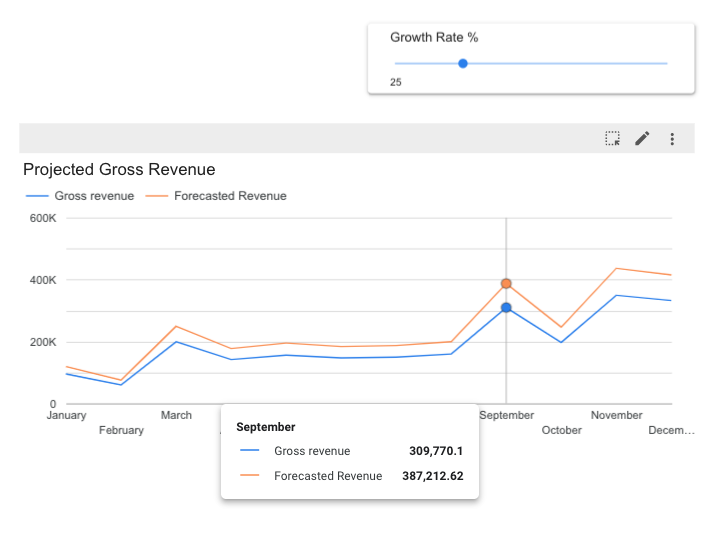This screenshot has width=725, height=537.
Task: Click the slider value 25
Action: pyautogui.click(x=396, y=82)
